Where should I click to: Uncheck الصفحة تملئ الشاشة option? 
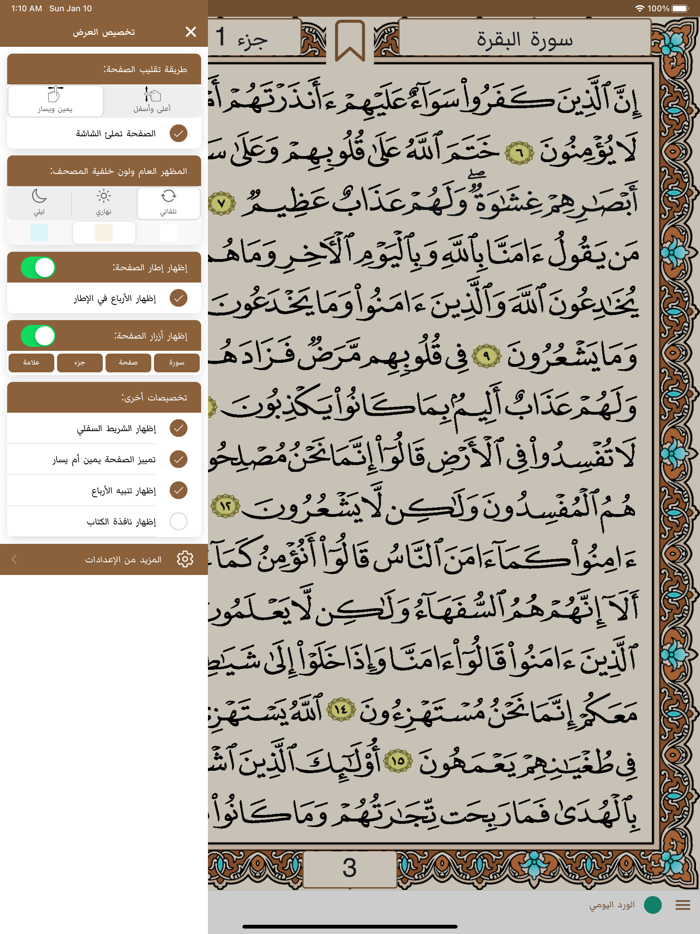pyautogui.click(x=178, y=133)
